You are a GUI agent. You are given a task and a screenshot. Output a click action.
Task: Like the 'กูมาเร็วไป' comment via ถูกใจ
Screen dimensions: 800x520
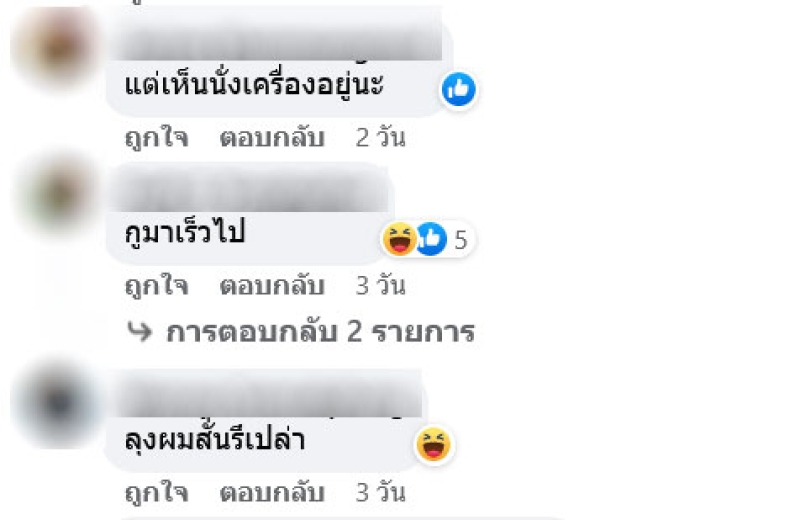point(157,285)
